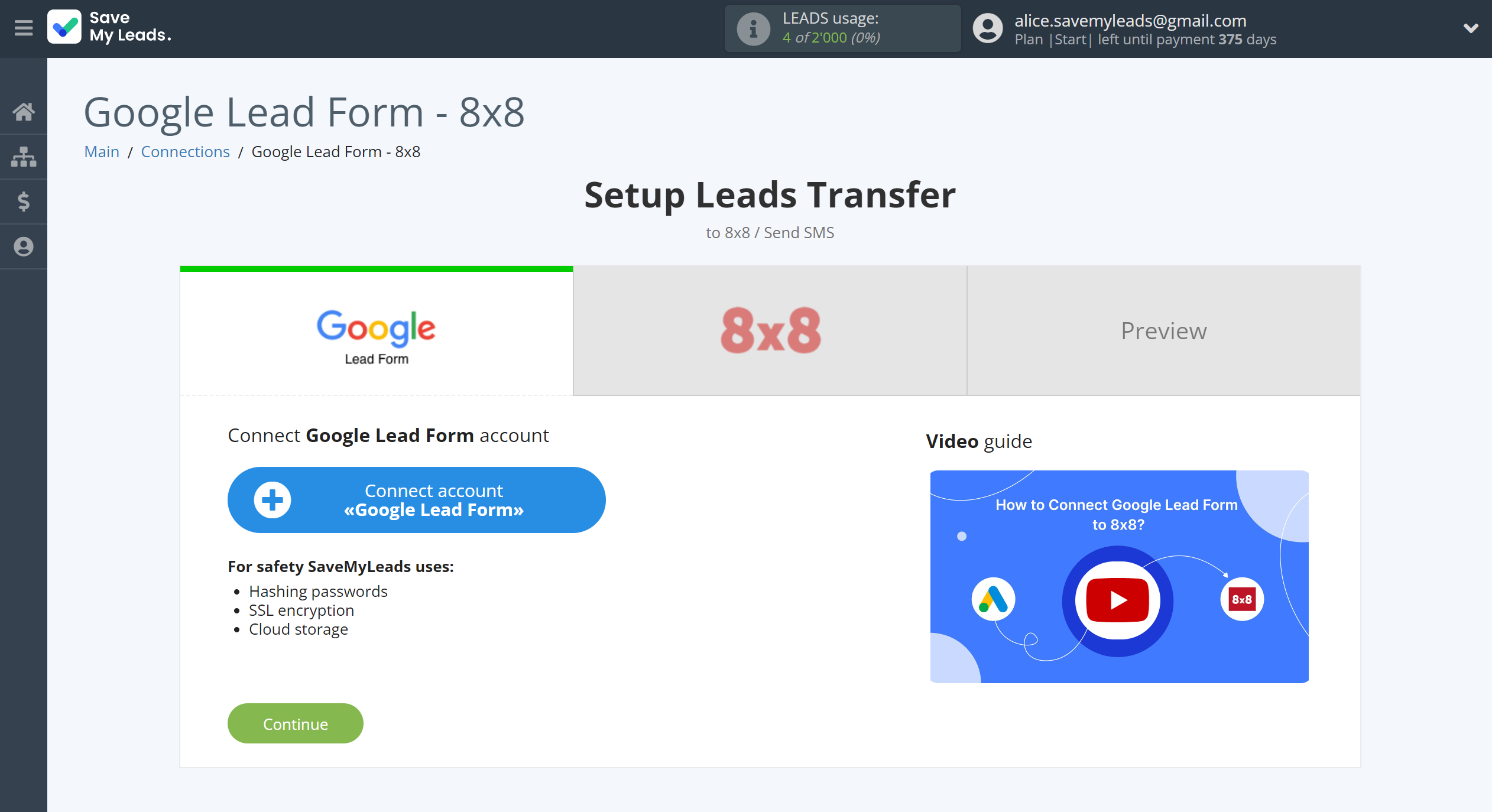Viewport: 1492px width, 812px height.
Task: Click the Preview tab
Action: point(1164,330)
